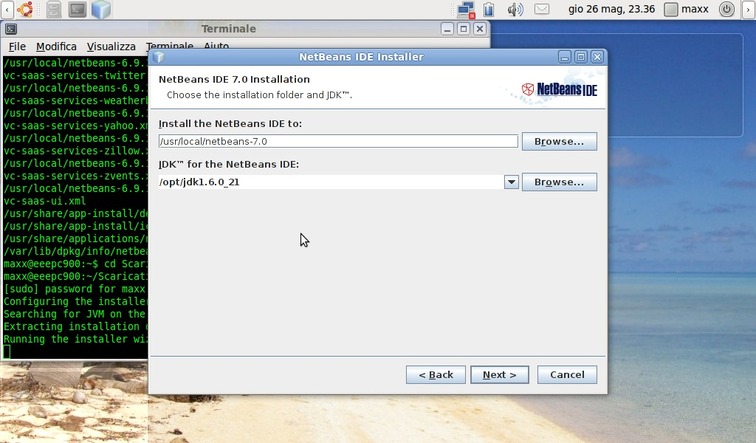The height and width of the screenshot is (443, 756).
Task: Launch terminal from top panel icon
Action: click(x=77, y=10)
